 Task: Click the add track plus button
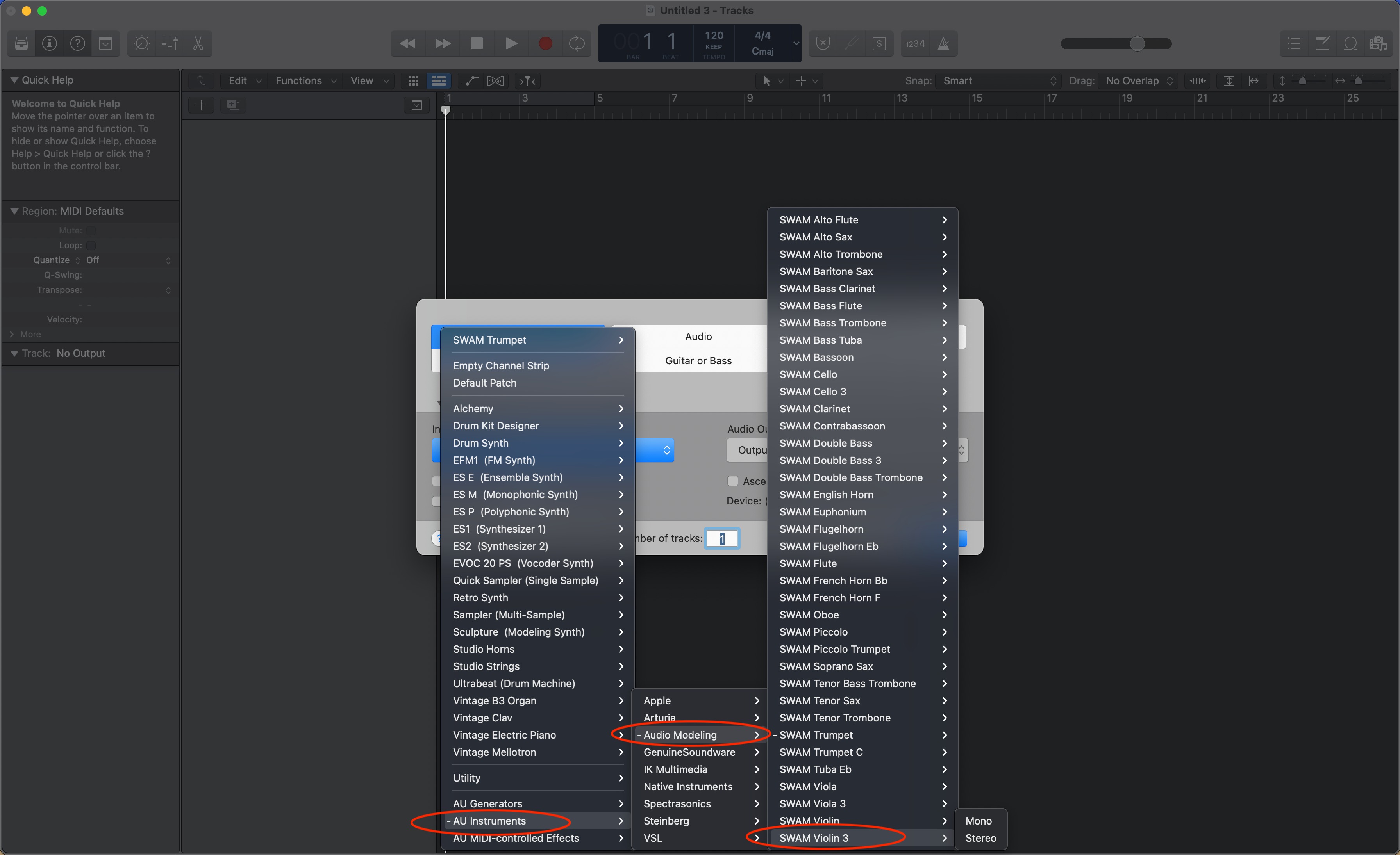point(201,105)
